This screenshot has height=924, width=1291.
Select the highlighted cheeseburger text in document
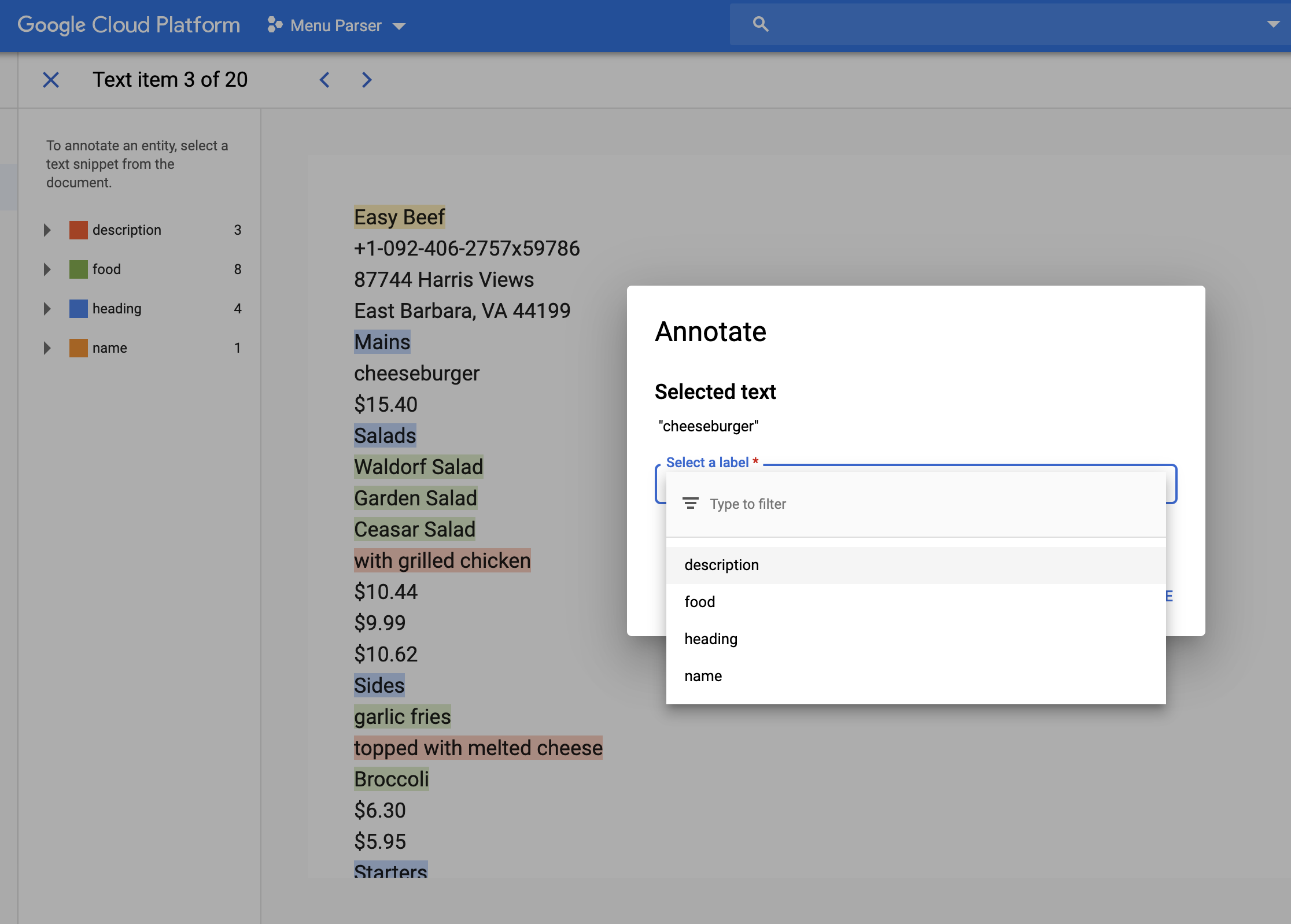coord(416,373)
